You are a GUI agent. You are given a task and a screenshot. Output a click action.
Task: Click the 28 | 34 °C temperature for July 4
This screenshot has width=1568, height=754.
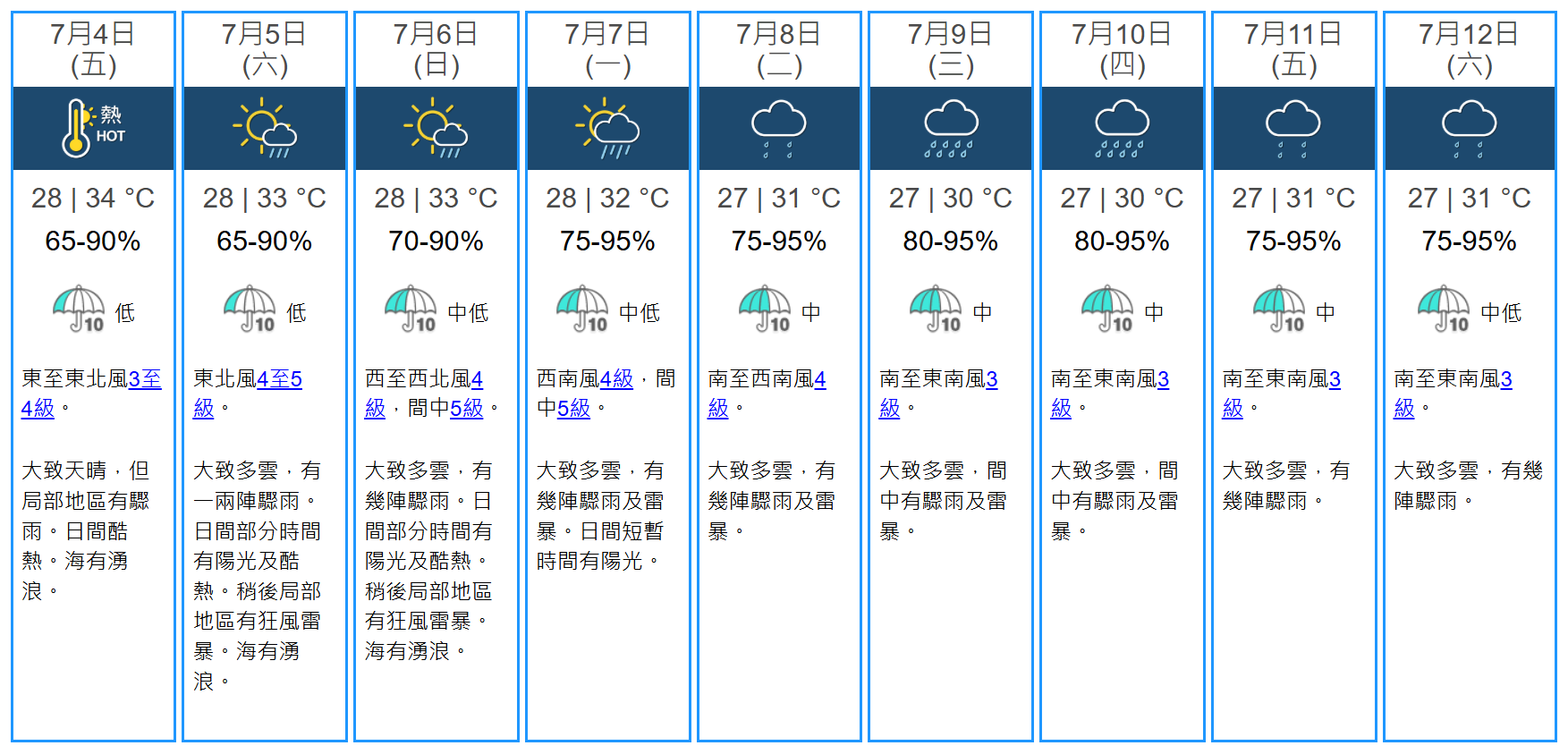click(92, 198)
